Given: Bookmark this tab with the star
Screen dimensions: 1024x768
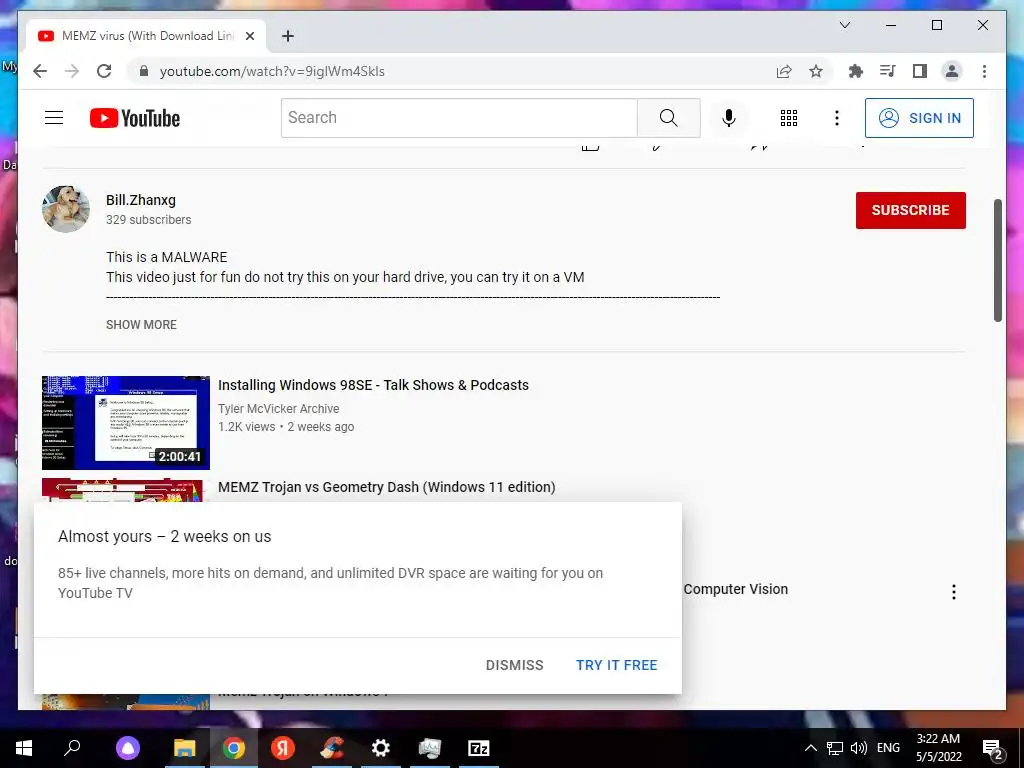Looking at the screenshot, I should [816, 71].
